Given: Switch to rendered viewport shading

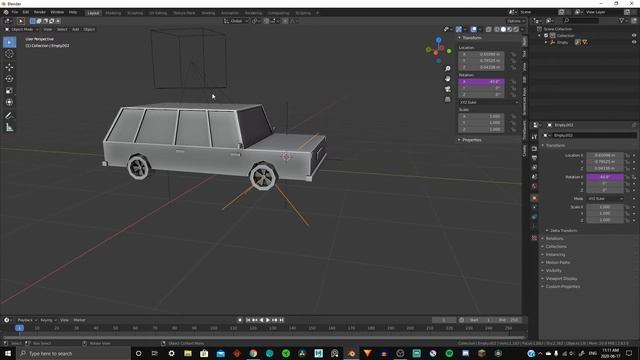Looking at the screenshot, I should [516, 29].
